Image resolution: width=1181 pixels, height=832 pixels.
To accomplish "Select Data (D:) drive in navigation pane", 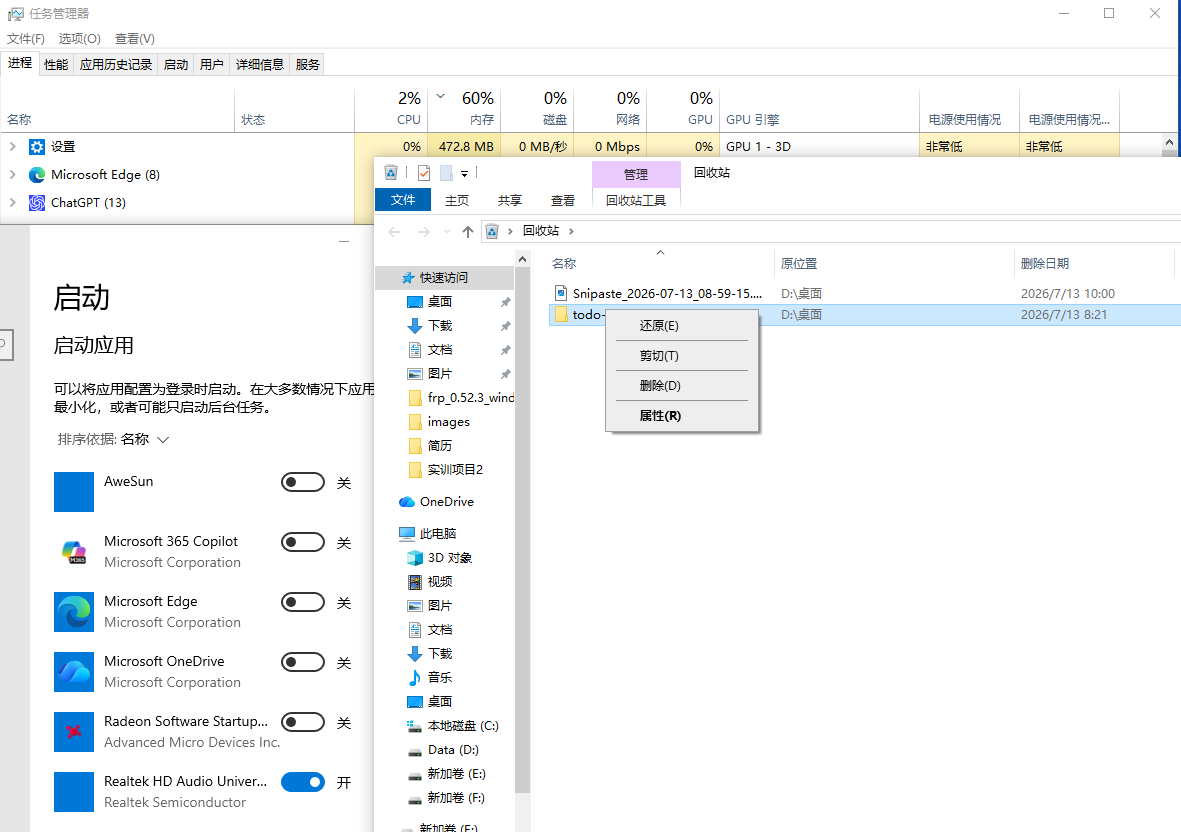I will point(444,750).
